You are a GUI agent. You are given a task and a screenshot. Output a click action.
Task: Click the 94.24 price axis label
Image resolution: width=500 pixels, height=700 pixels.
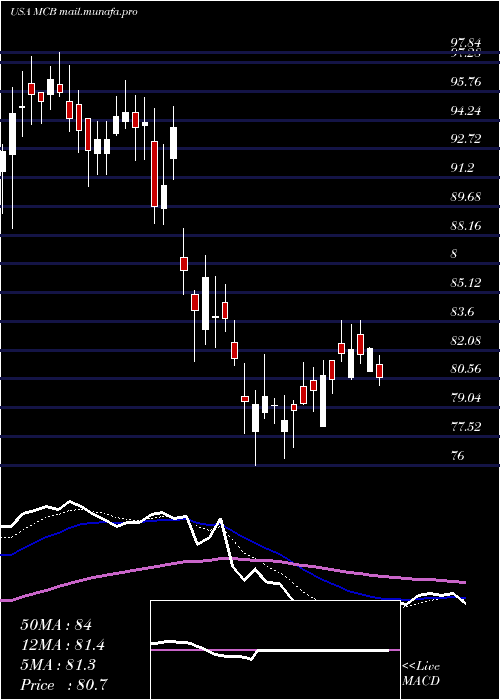coord(466,110)
